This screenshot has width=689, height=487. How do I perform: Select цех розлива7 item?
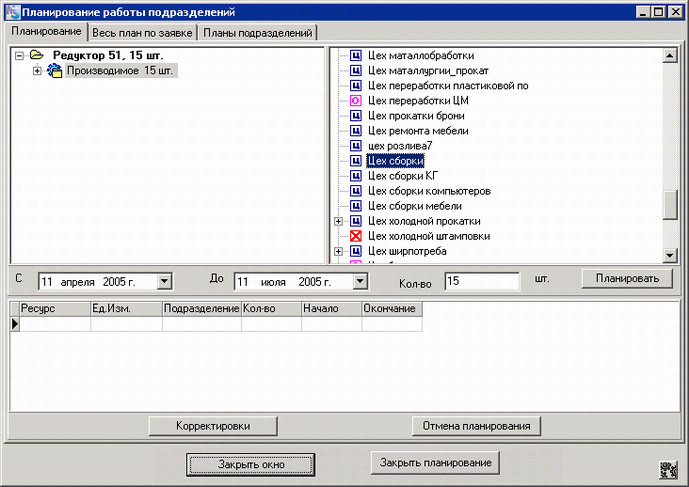[400, 145]
